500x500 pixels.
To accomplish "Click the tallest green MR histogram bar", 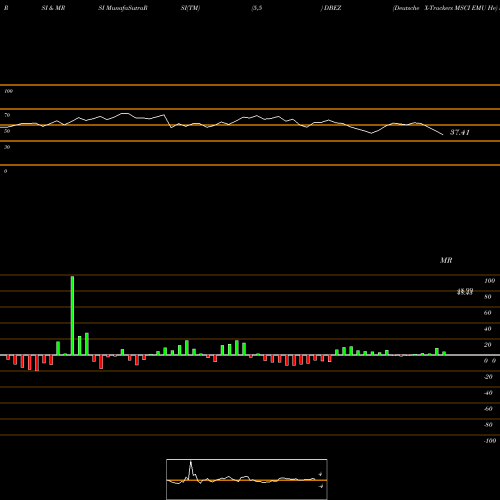I will pyautogui.click(x=72, y=316).
